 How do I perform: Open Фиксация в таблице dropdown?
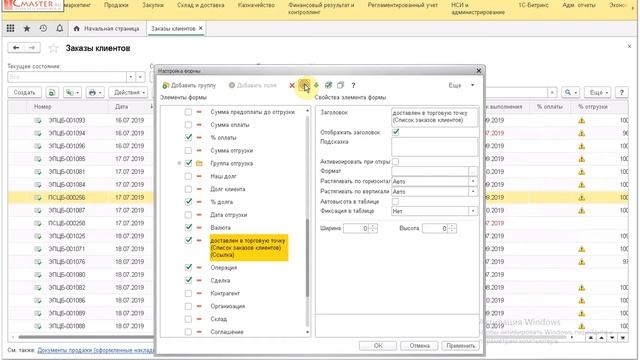coord(473,211)
